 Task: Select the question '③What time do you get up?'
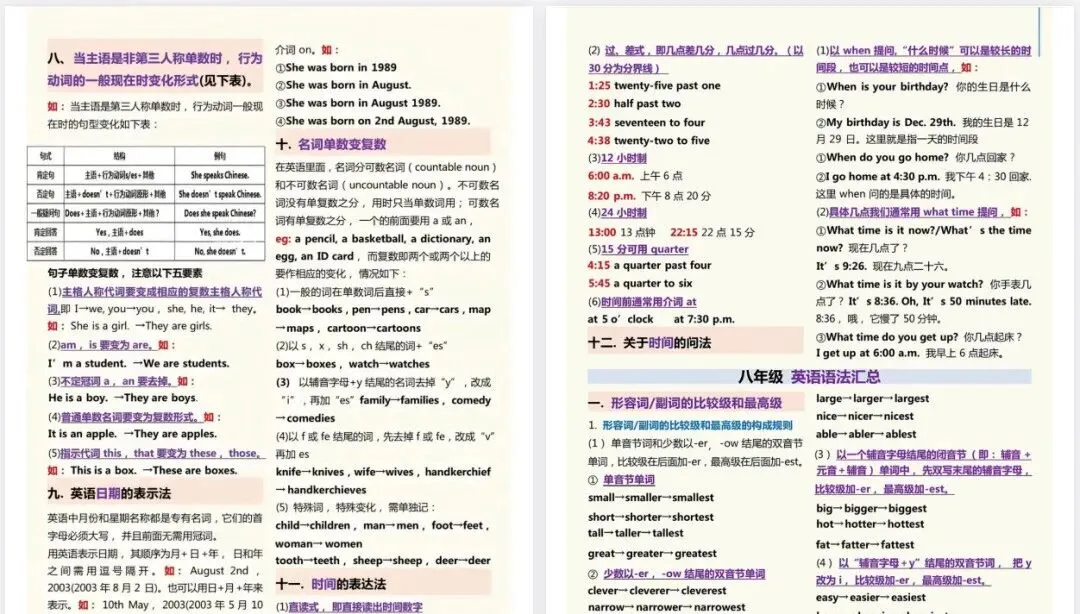coord(887,337)
